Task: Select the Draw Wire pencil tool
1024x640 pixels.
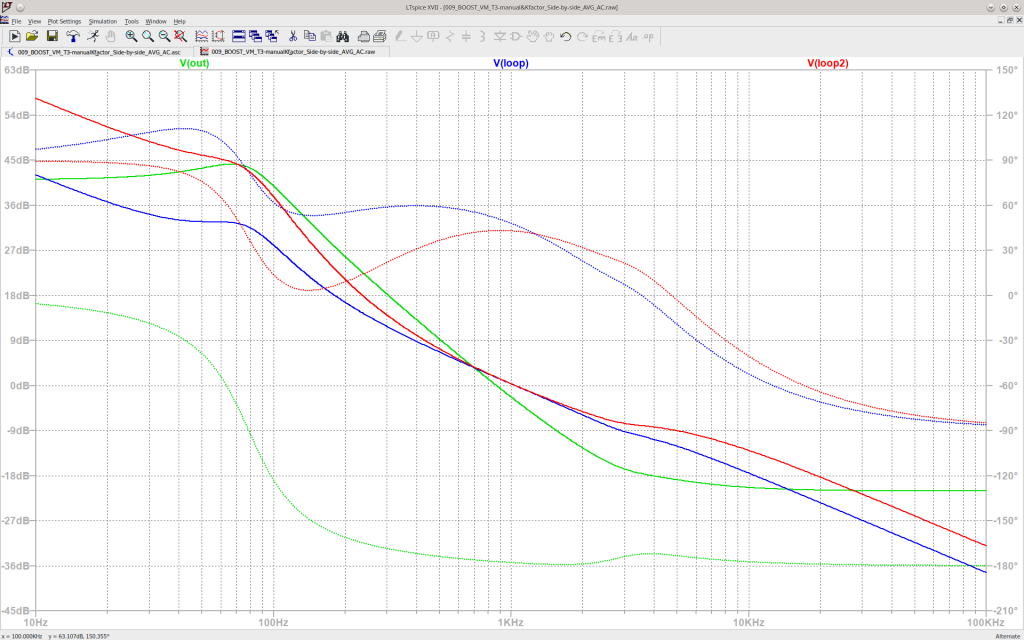Action: (x=400, y=36)
